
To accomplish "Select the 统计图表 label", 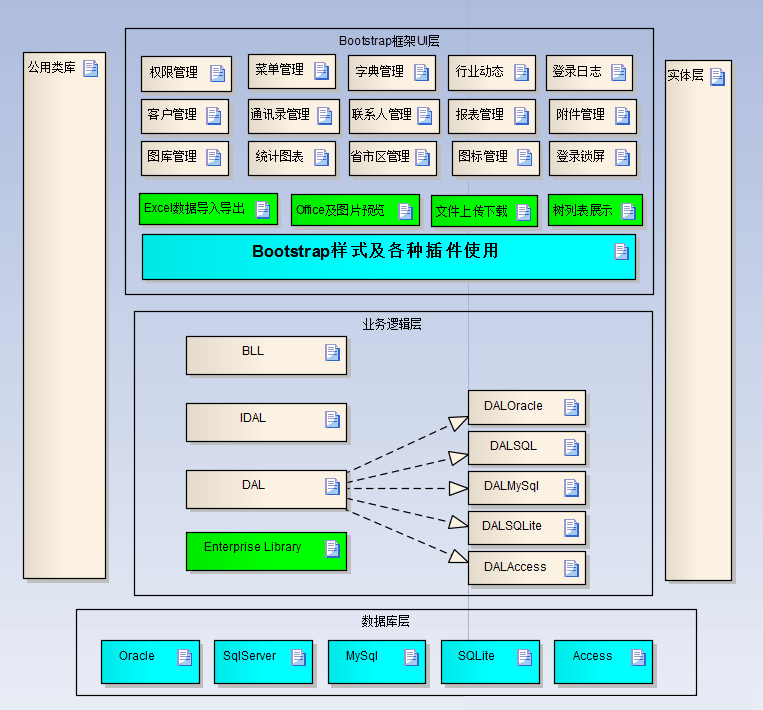I will click(x=279, y=157).
